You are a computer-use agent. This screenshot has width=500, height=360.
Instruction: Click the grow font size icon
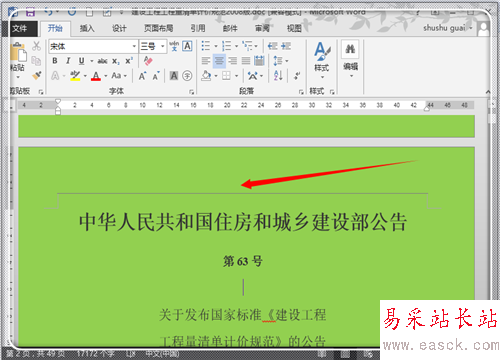[x=142, y=76]
